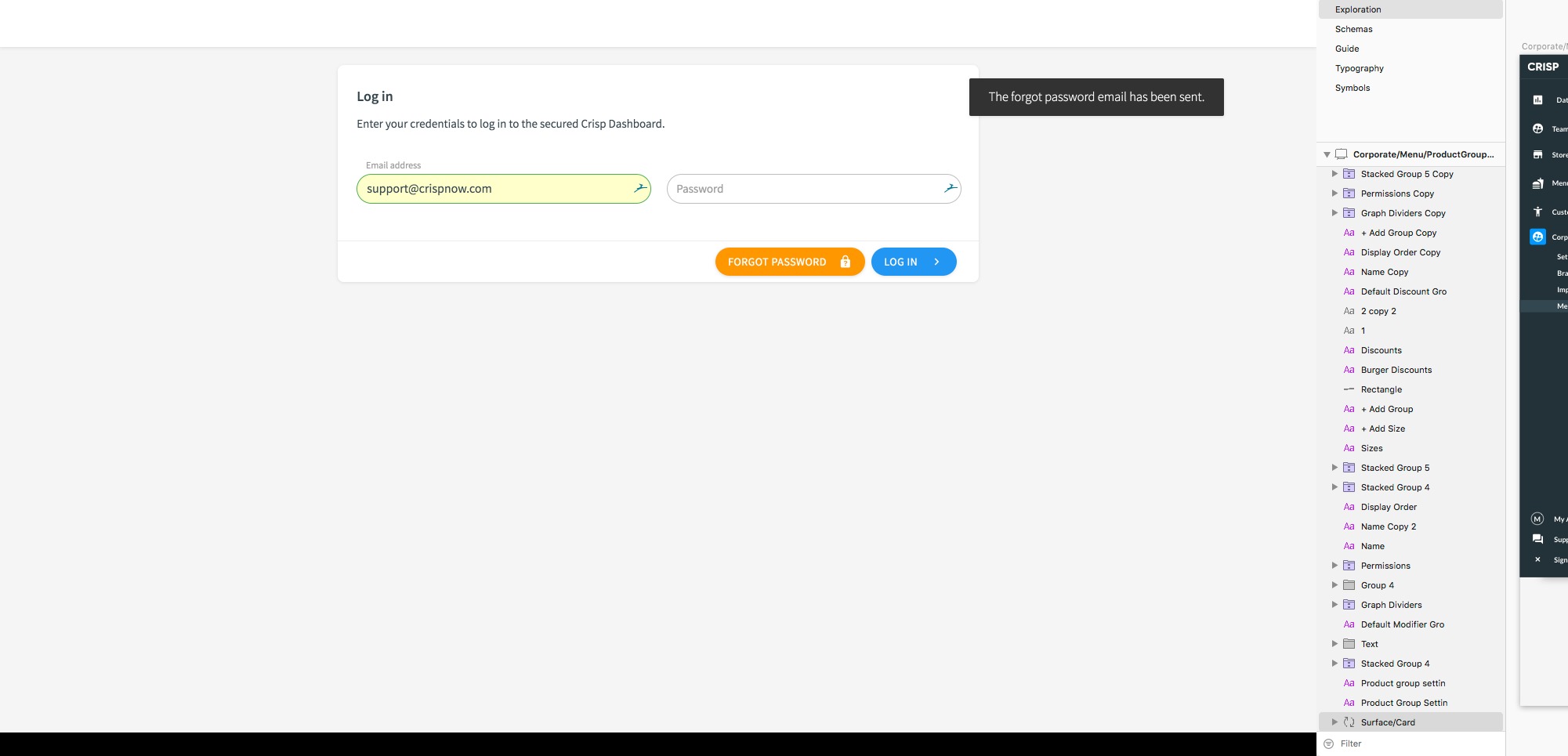Click the Sign out X icon
The height and width of the screenshot is (756, 1568).
coord(1537,559)
